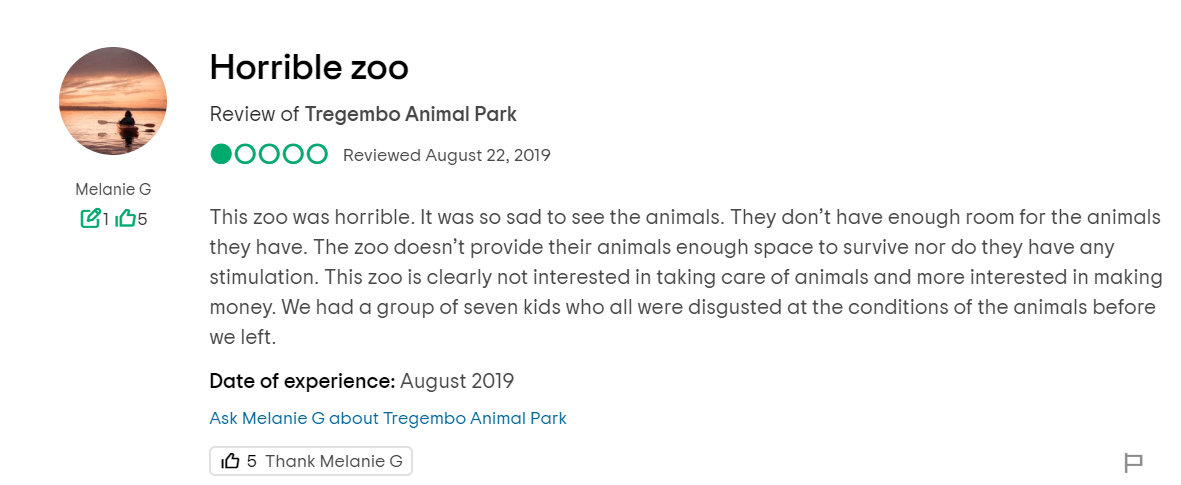Open the "Horrible zoo" review title
Image resolution: width=1181 pixels, height=485 pixels.
tap(309, 68)
